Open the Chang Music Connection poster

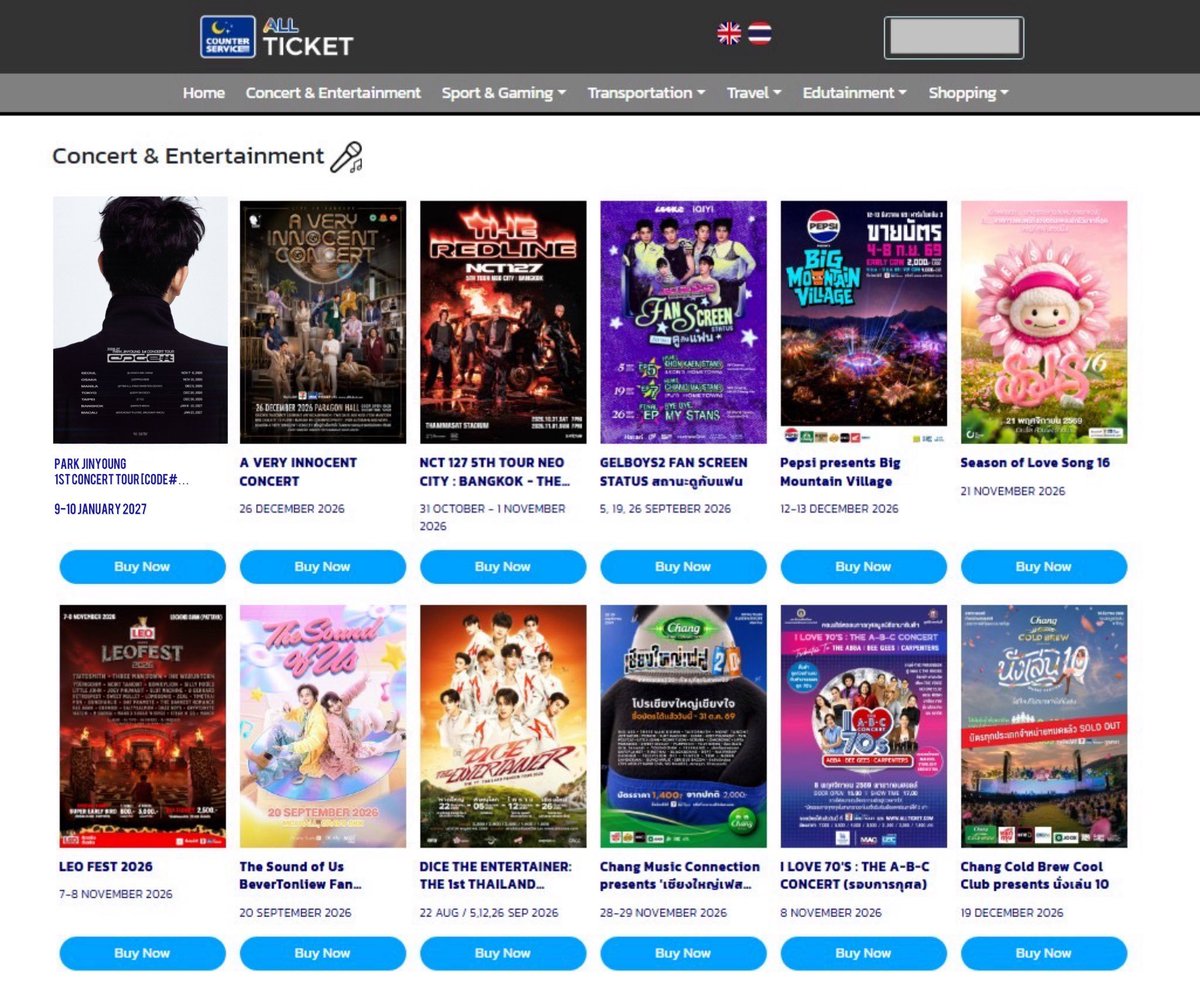(683, 726)
